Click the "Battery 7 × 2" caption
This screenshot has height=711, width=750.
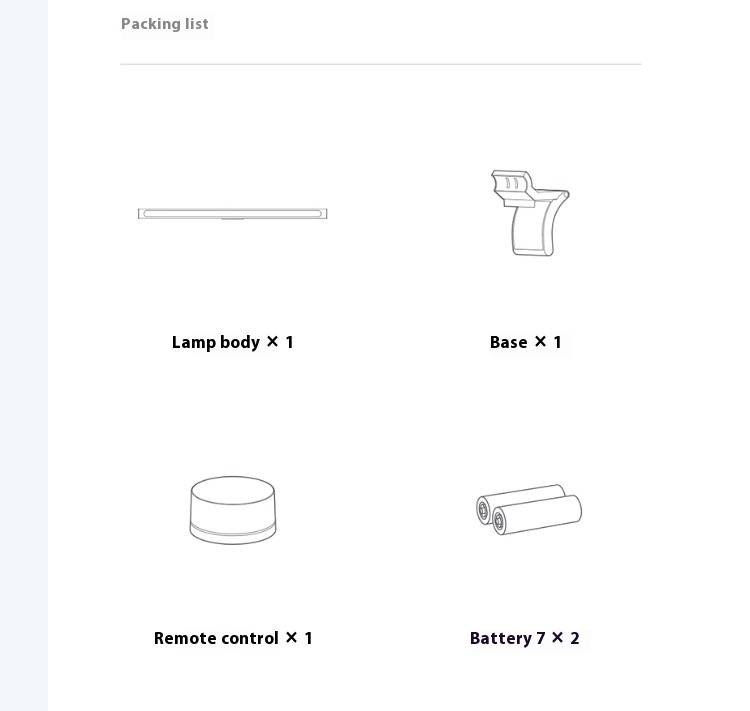[525, 638]
